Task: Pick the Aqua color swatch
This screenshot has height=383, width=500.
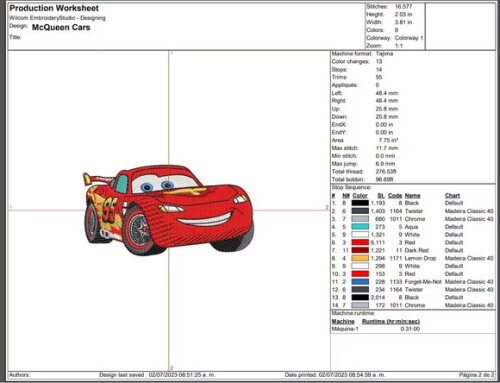Action: coord(360,227)
